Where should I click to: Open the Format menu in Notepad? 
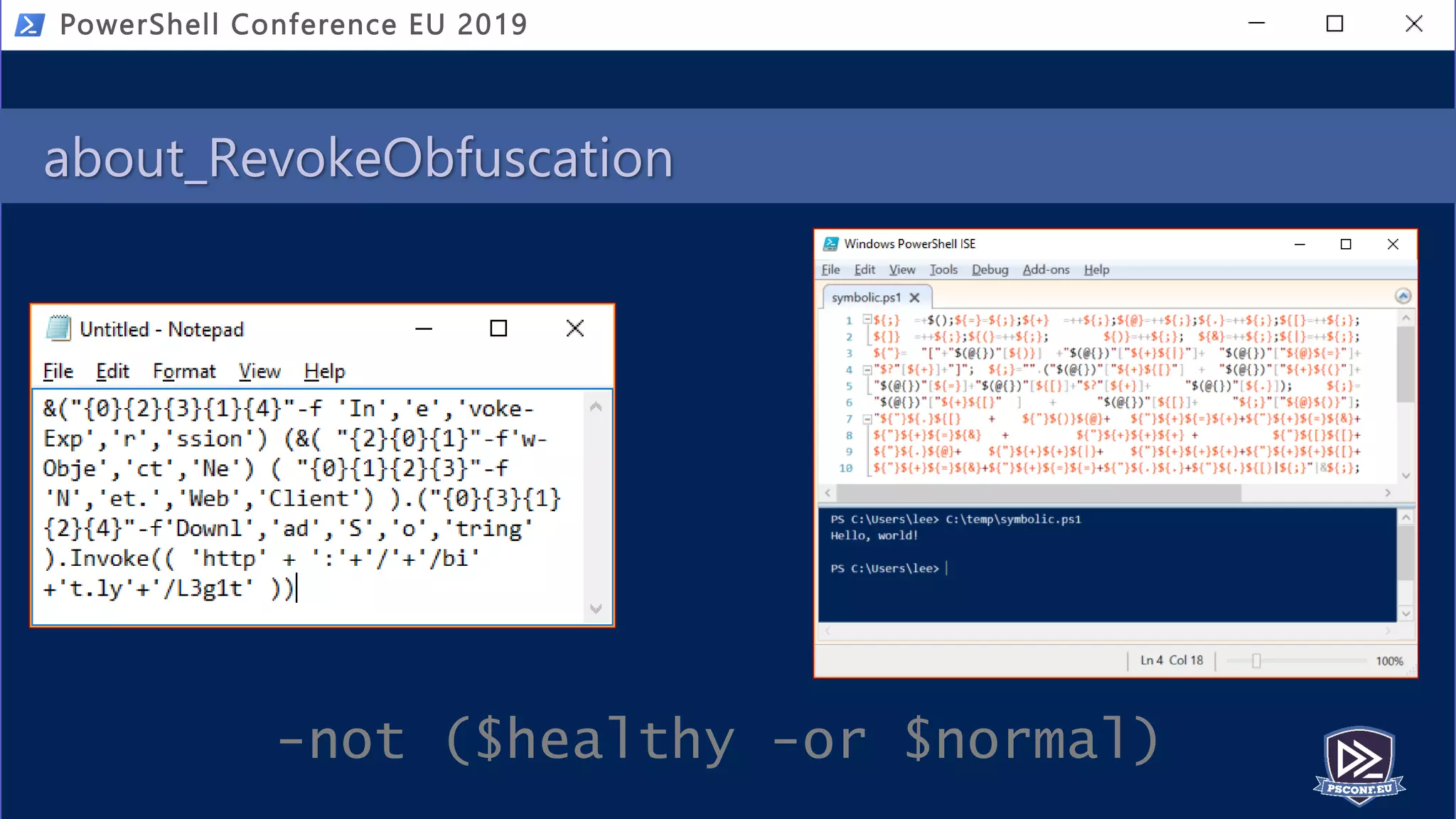(184, 371)
